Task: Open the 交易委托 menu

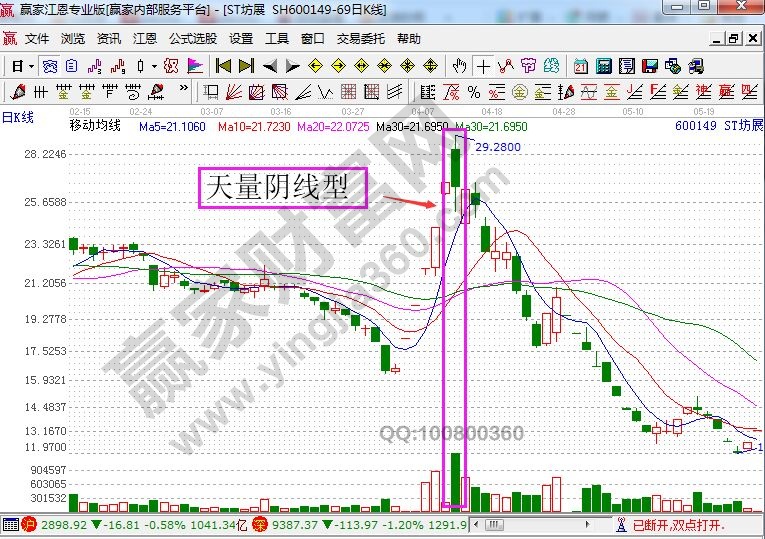Action: tap(360, 39)
